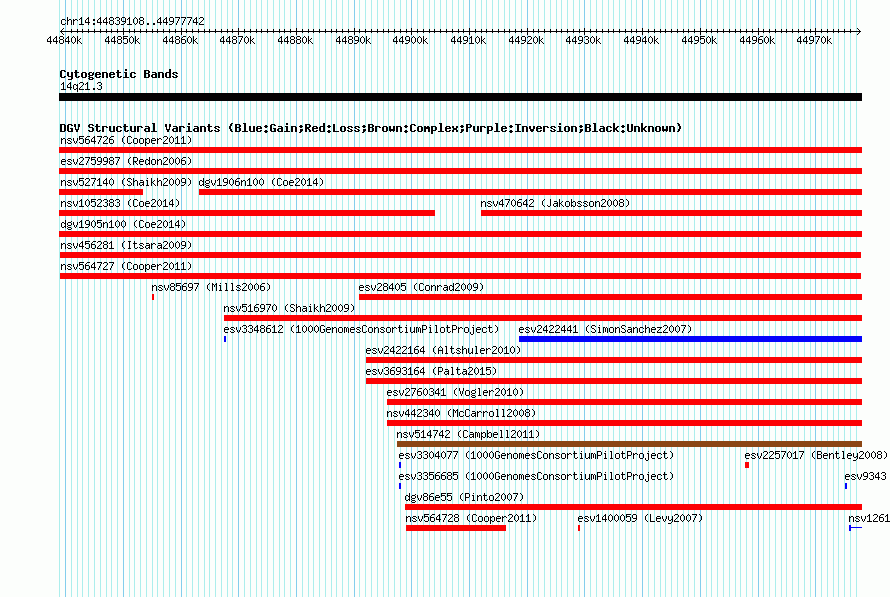Viewport: 890px width, 597px height.
Task: Click the red dgv86e55 loss bar
Action: pyautogui.click(x=633, y=507)
